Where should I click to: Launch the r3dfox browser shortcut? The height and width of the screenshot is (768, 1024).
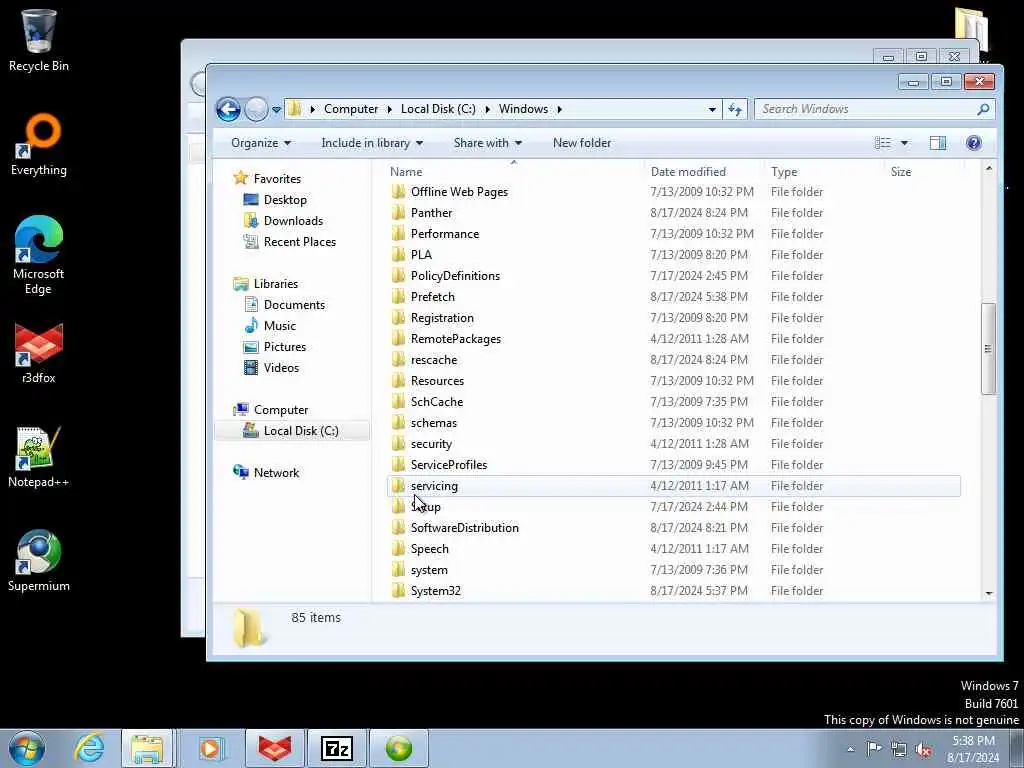(39, 353)
